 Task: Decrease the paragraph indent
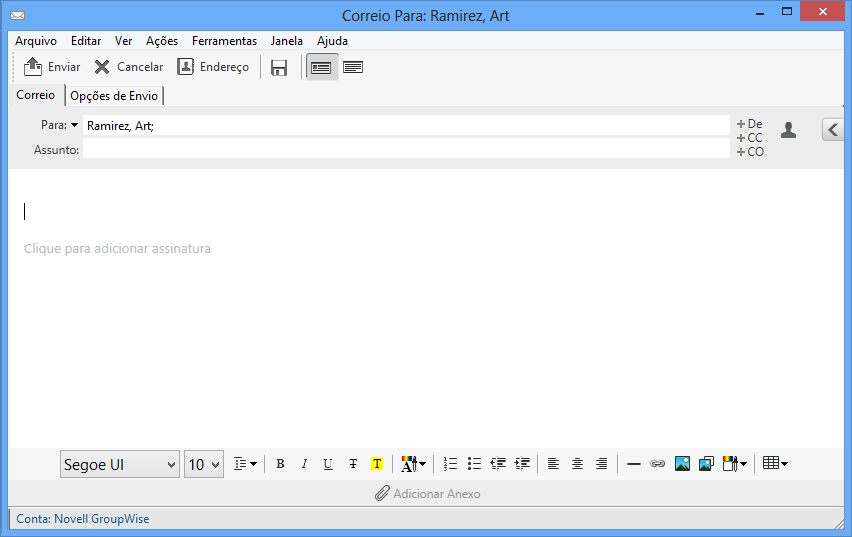point(498,464)
